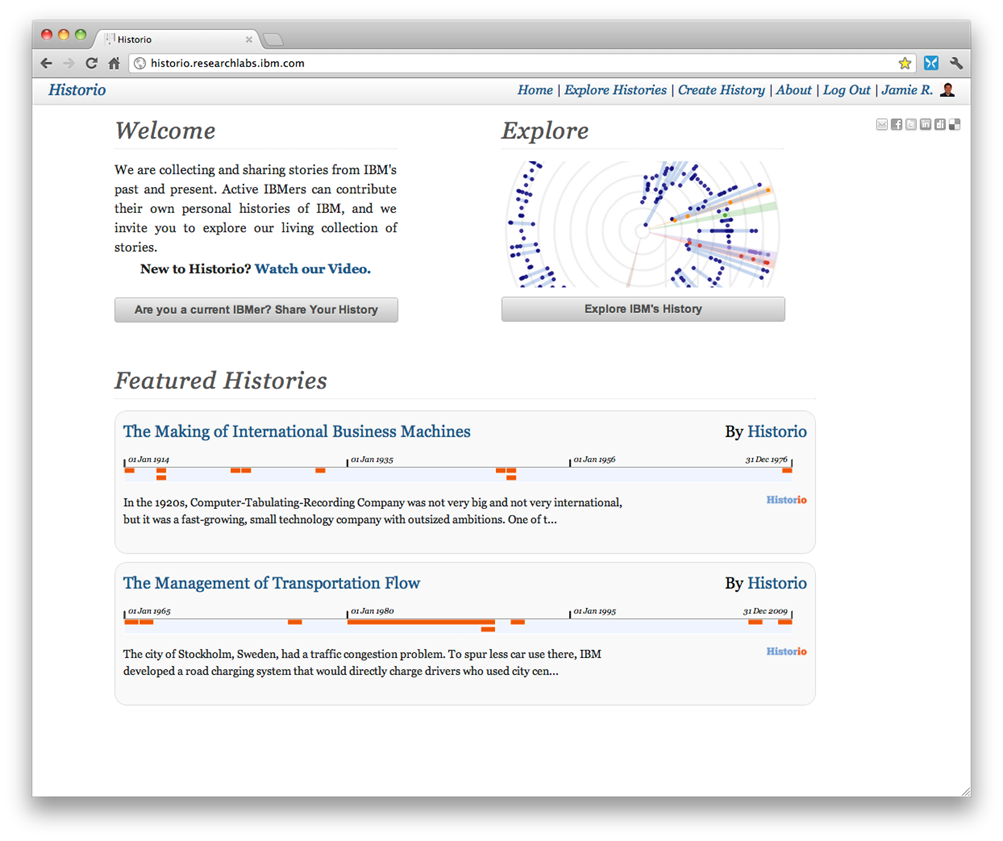
Task: Open the Explore radial visualization preview
Action: (642, 224)
